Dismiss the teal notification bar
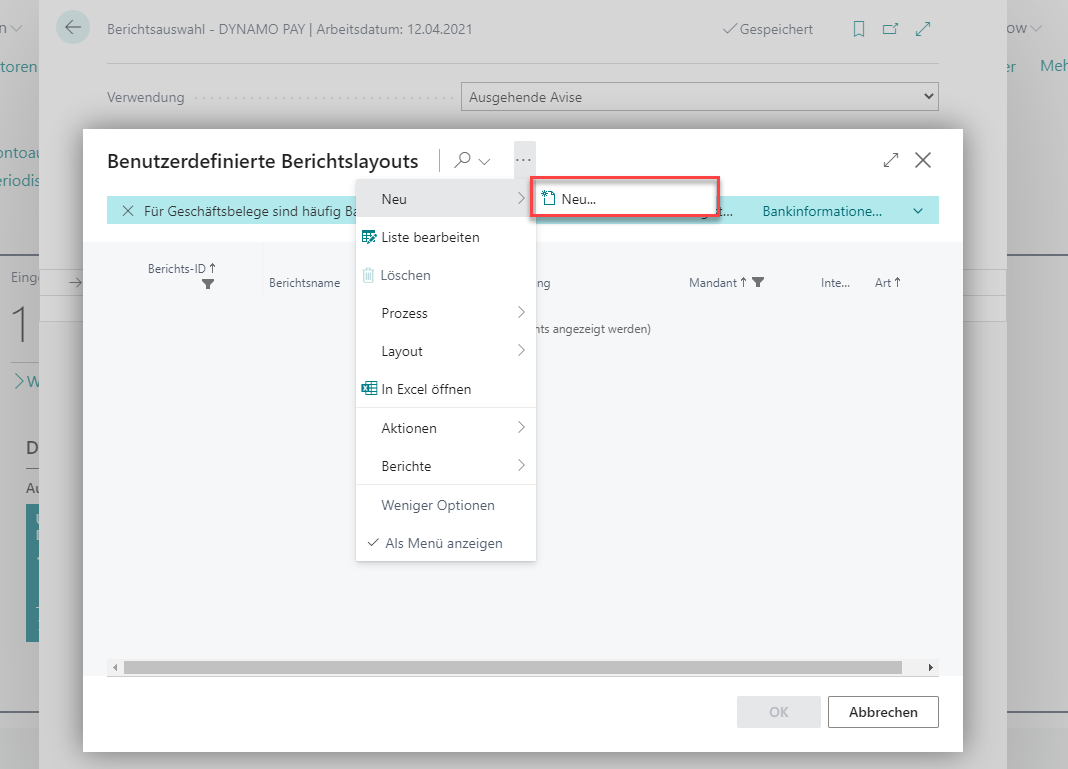 [128, 211]
